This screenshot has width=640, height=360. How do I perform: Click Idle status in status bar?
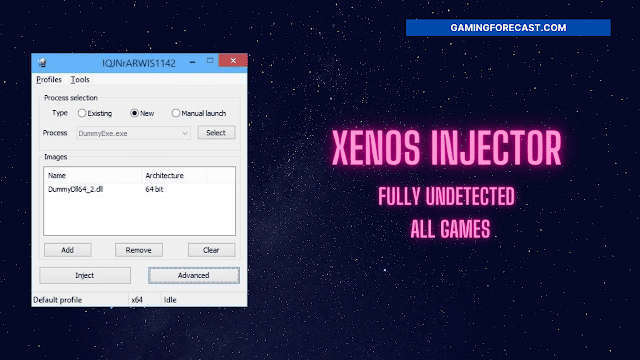click(170, 300)
